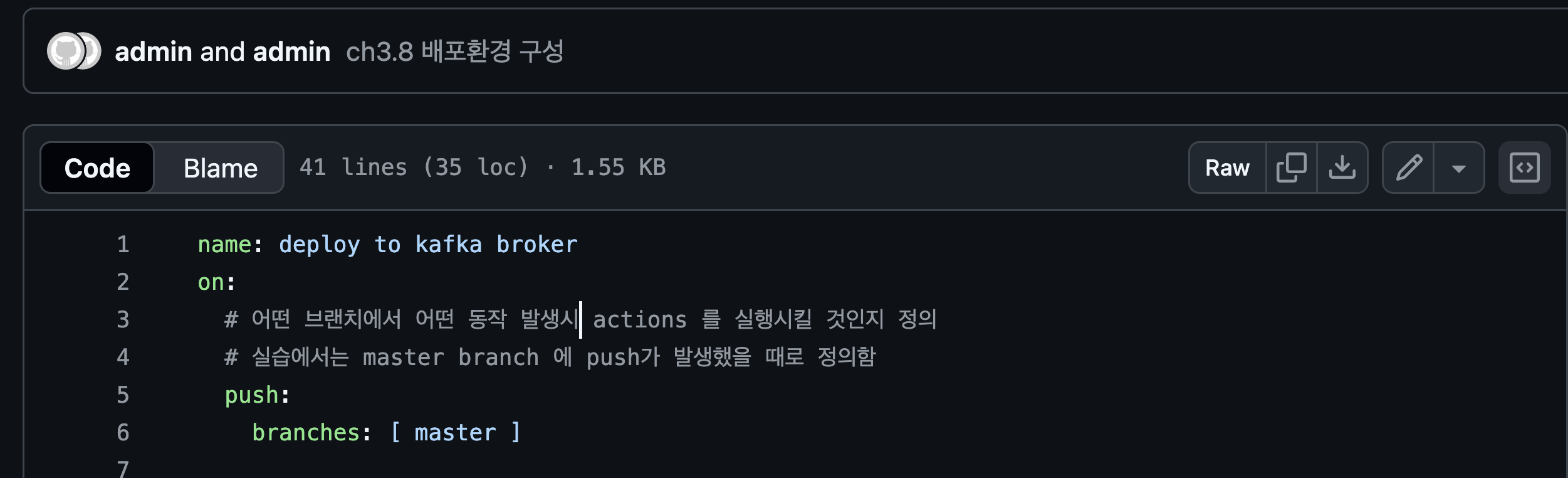Select line number 5

point(123,395)
